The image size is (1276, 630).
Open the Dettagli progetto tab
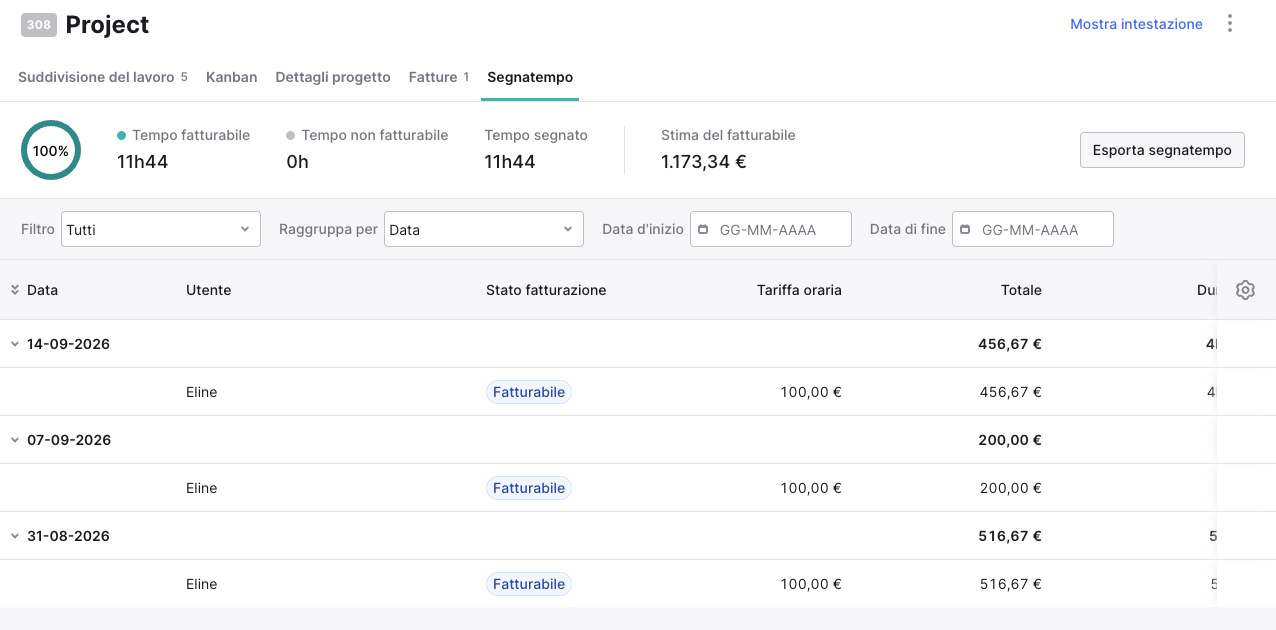click(x=333, y=77)
